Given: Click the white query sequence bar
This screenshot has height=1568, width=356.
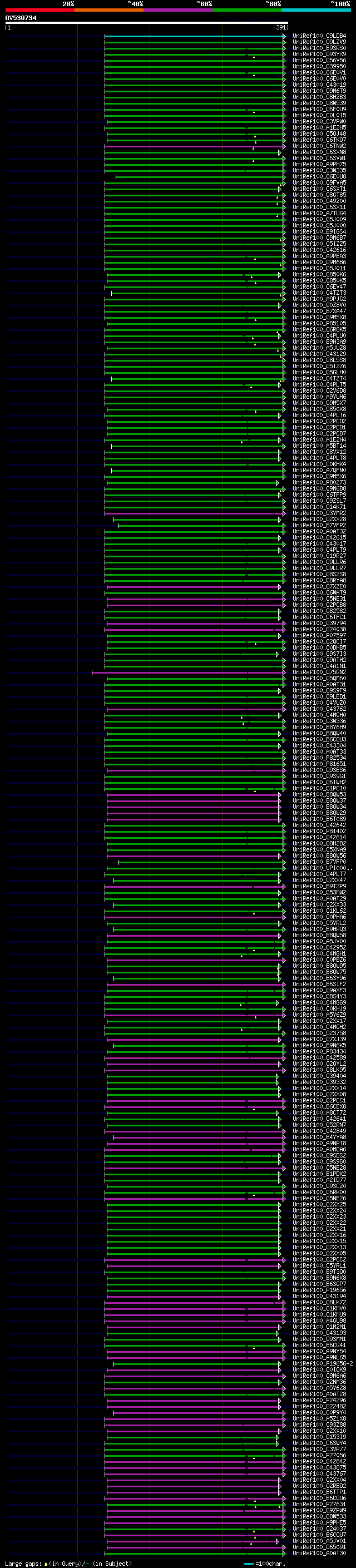Looking at the screenshot, I should click(x=147, y=23).
